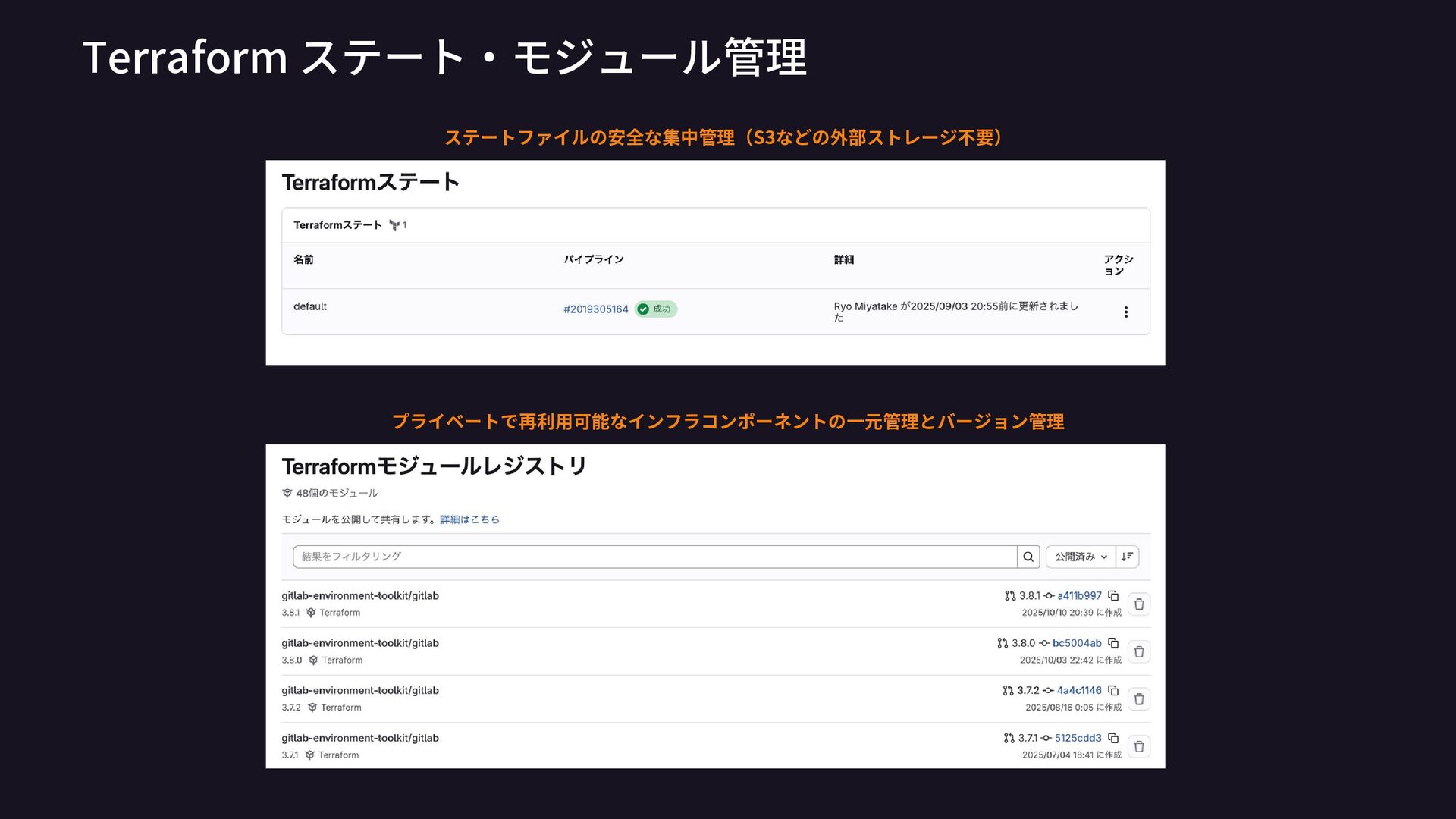Delete module version 3.7.1 trash icon
Viewport: 1456px width, 819px height.
click(x=1138, y=747)
